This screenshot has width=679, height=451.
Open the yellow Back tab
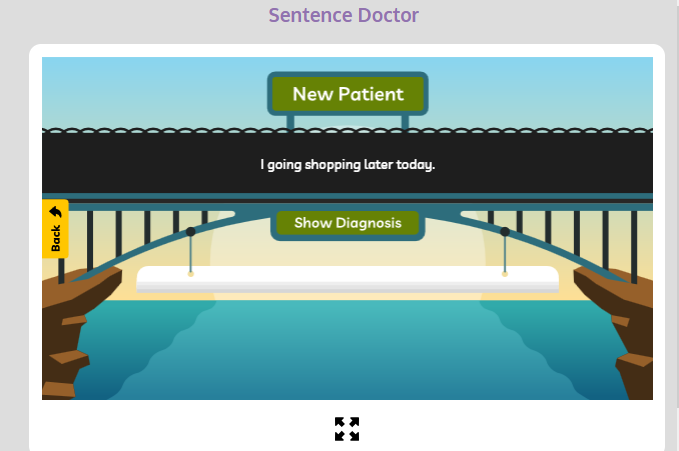tap(55, 229)
